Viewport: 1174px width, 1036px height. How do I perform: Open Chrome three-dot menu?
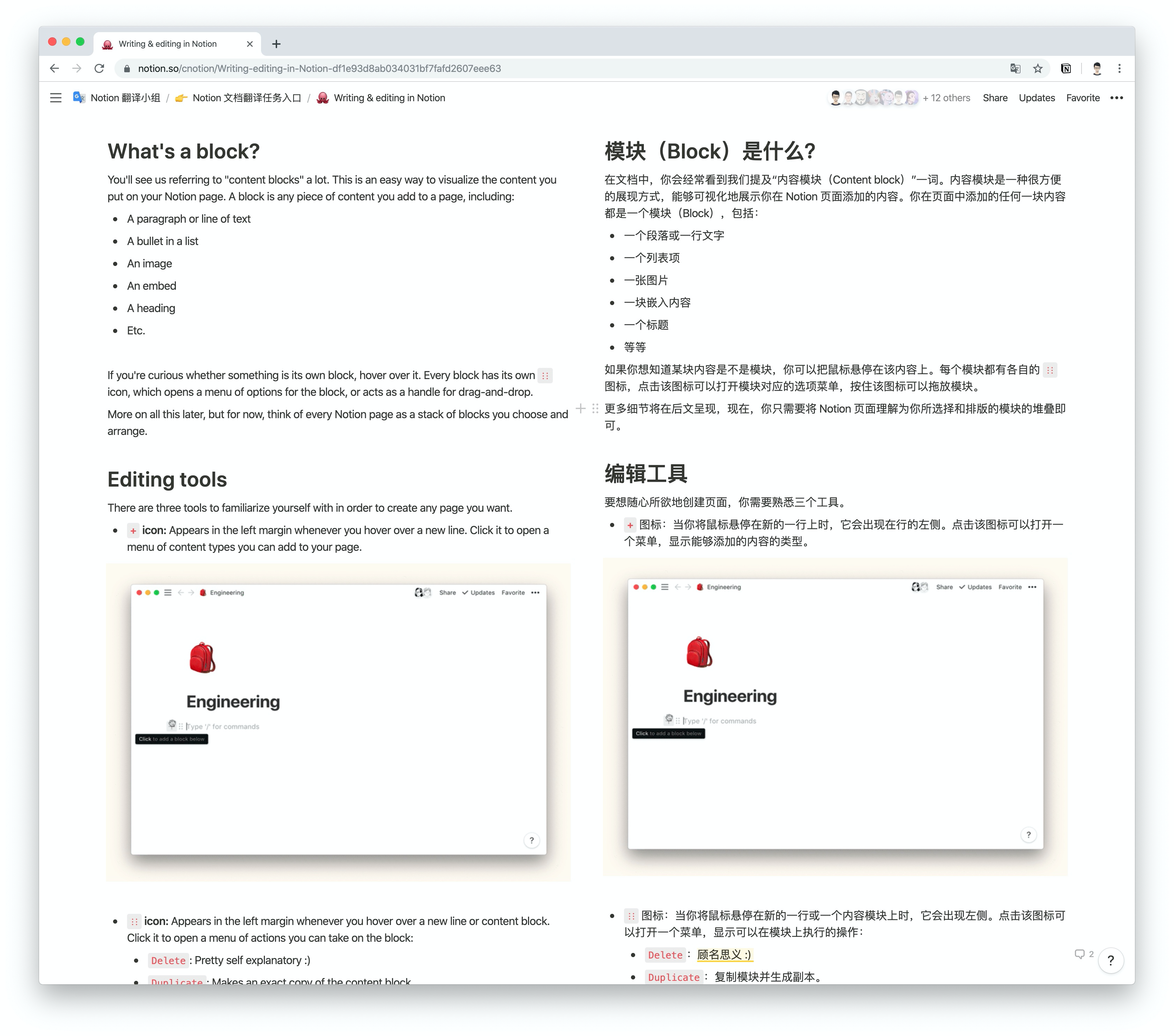point(1119,68)
